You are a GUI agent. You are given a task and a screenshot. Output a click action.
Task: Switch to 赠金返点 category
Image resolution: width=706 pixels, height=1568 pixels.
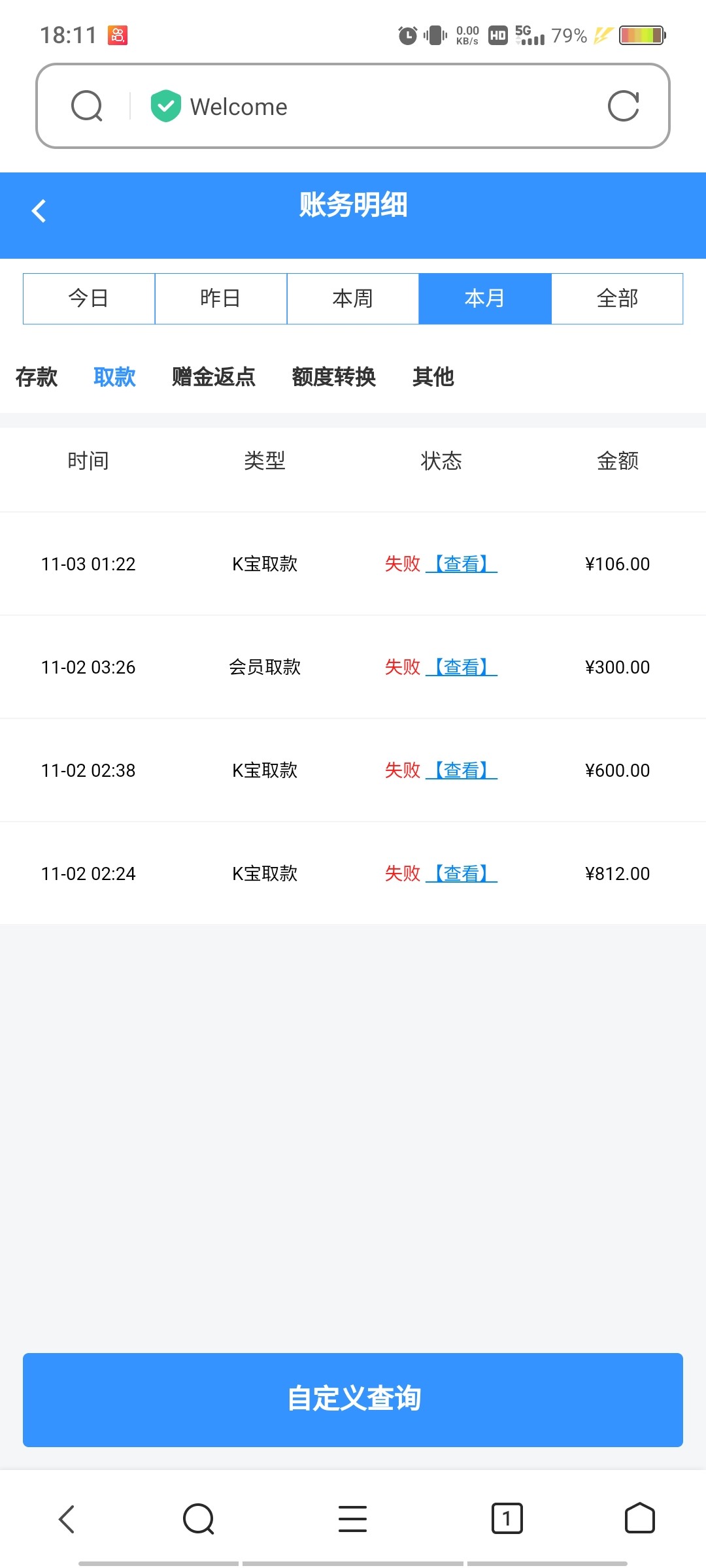(213, 377)
